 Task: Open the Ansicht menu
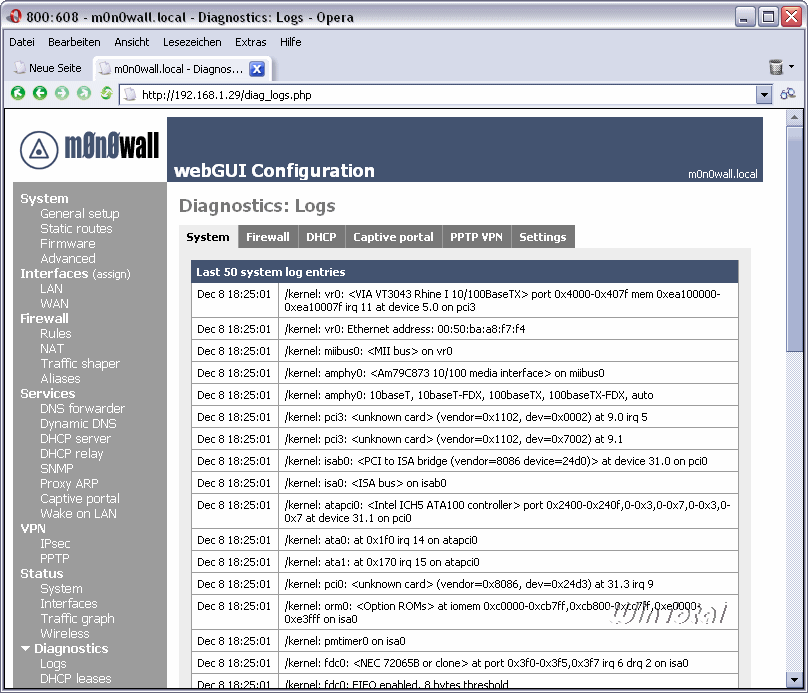(131, 42)
